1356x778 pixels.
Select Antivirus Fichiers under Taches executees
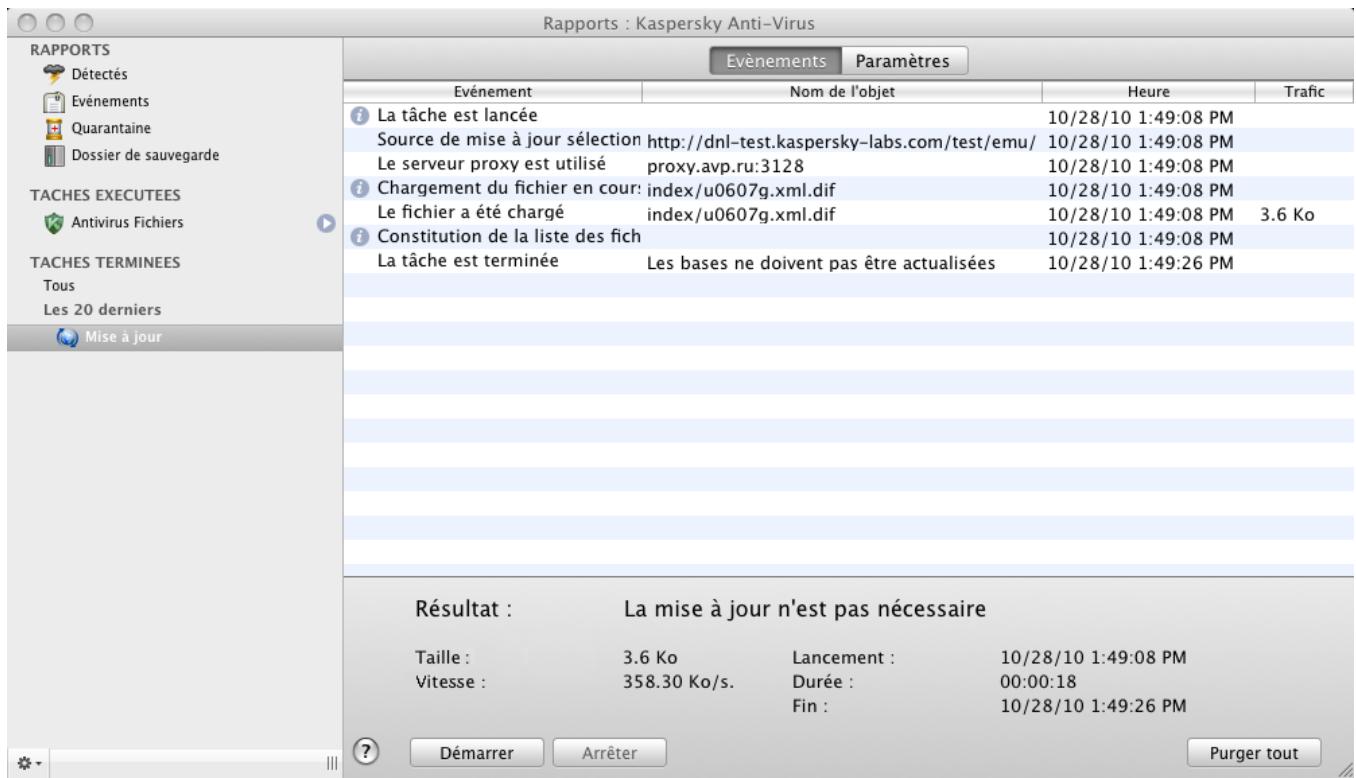click(126, 223)
